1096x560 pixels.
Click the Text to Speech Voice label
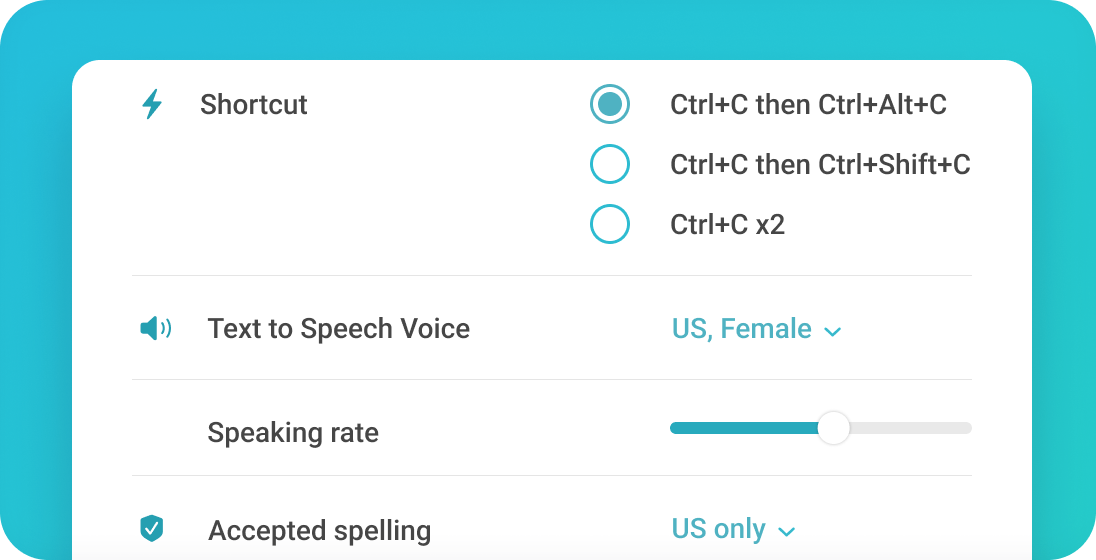pos(338,329)
